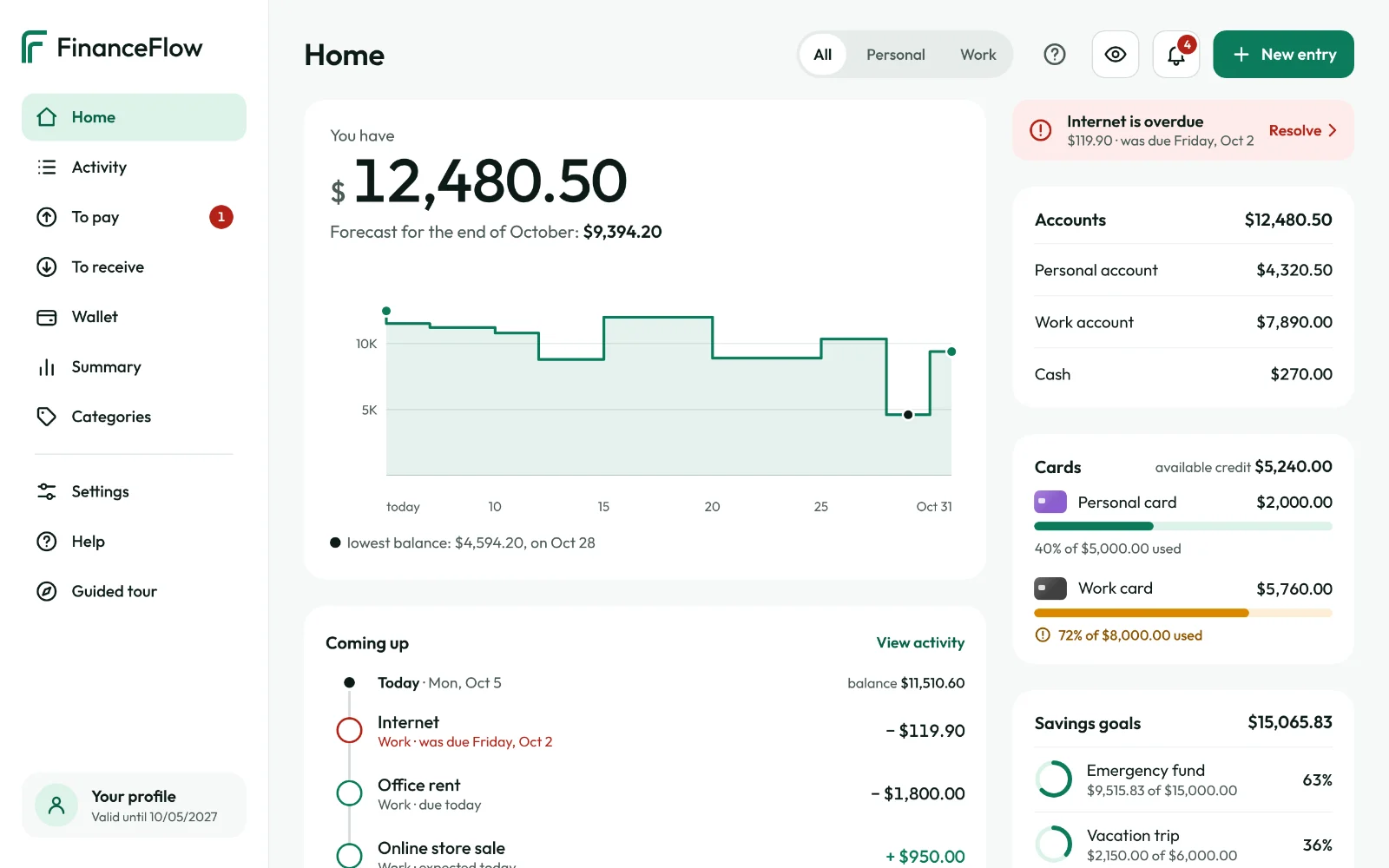Mark the Online store sale circle received
This screenshot has width=1389, height=868.
pyautogui.click(x=349, y=855)
